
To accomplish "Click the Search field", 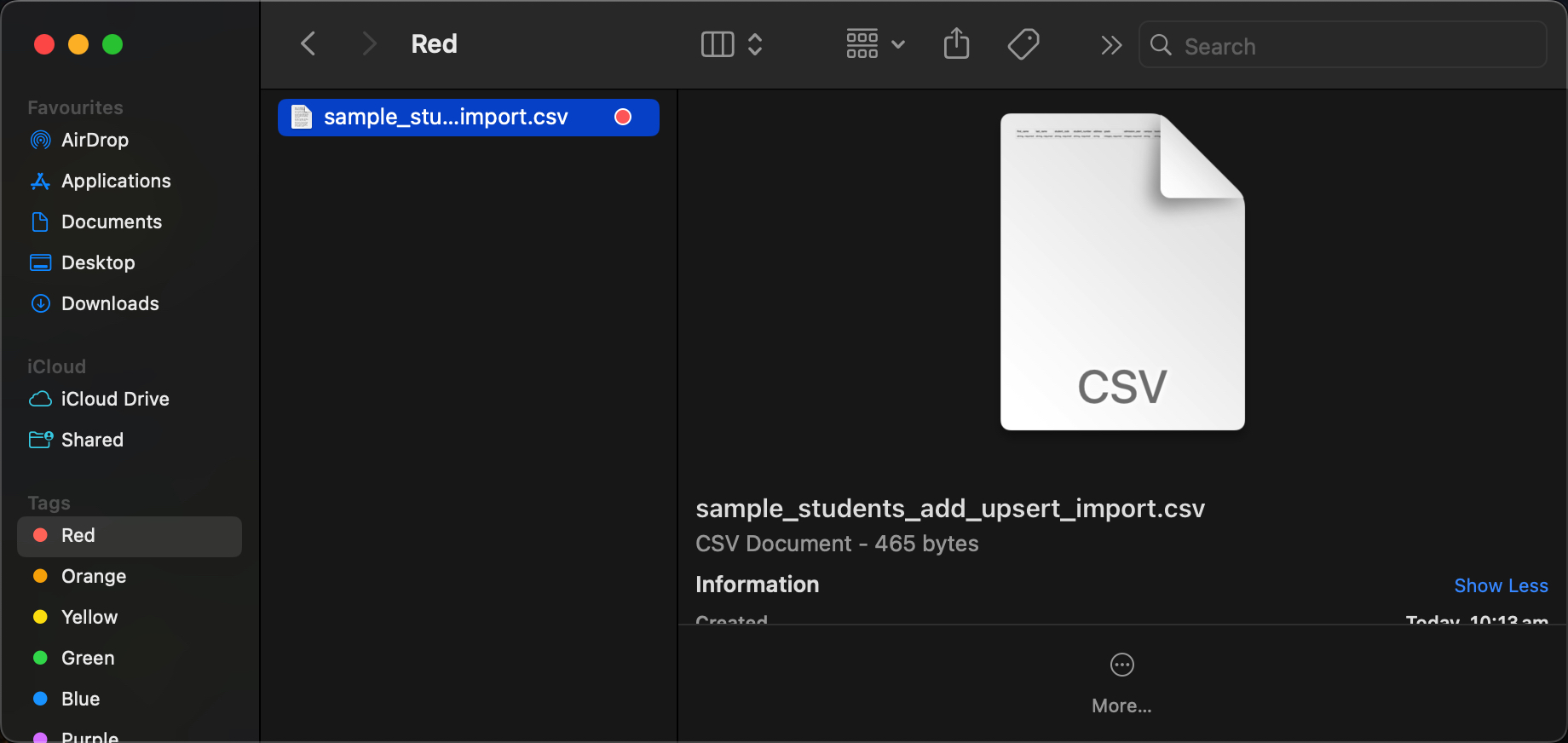I will [x=1355, y=46].
